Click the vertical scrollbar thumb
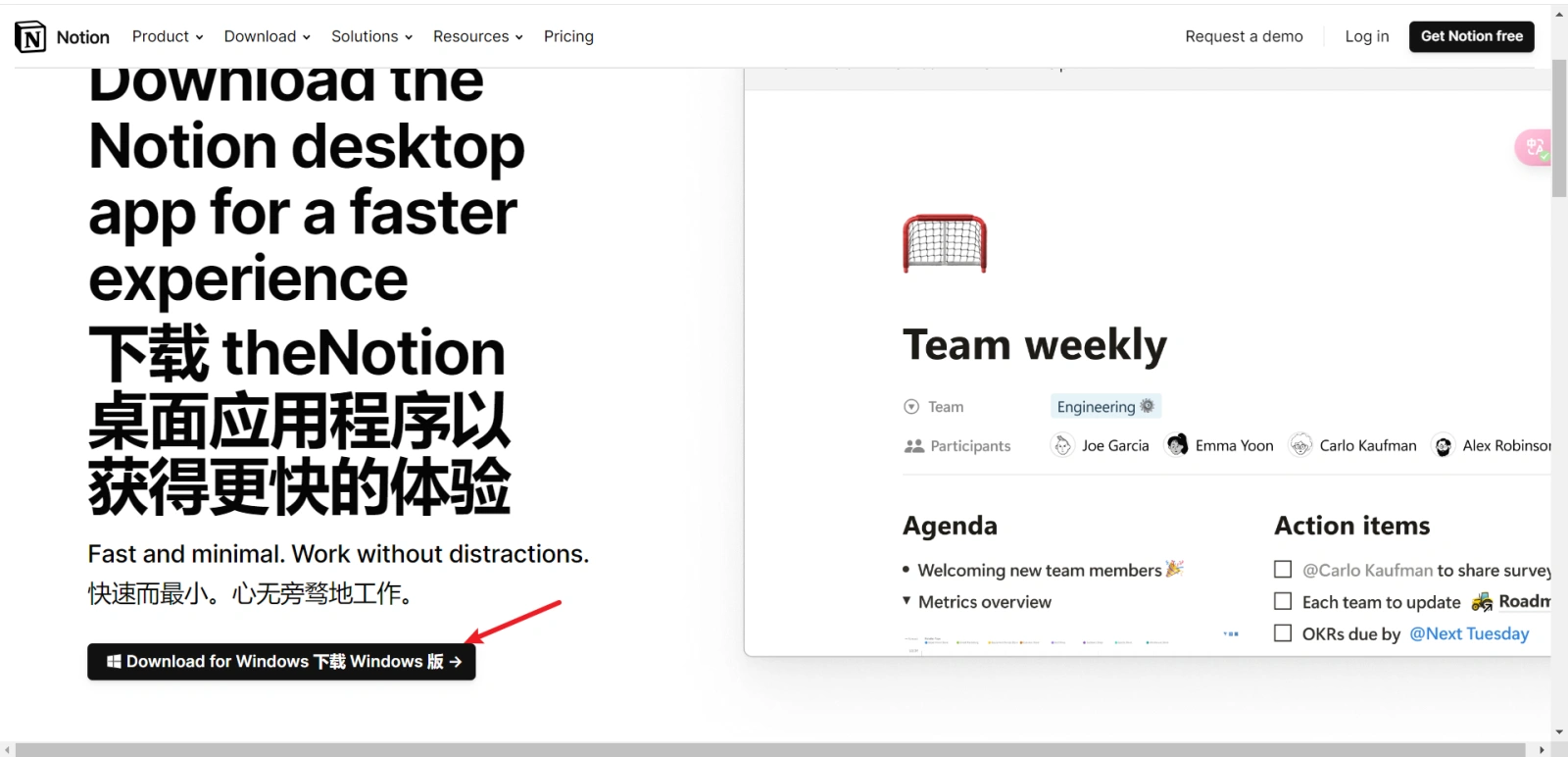1568x757 pixels. pos(1559,128)
